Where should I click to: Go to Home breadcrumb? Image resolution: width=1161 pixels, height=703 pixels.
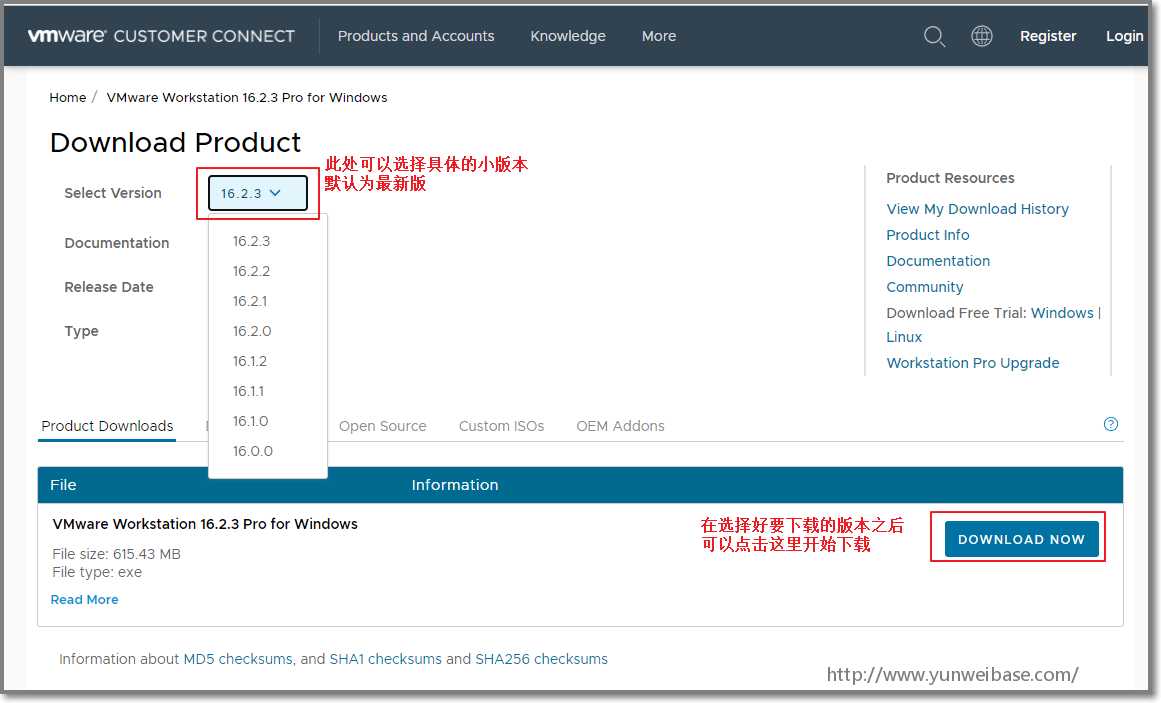[68, 98]
